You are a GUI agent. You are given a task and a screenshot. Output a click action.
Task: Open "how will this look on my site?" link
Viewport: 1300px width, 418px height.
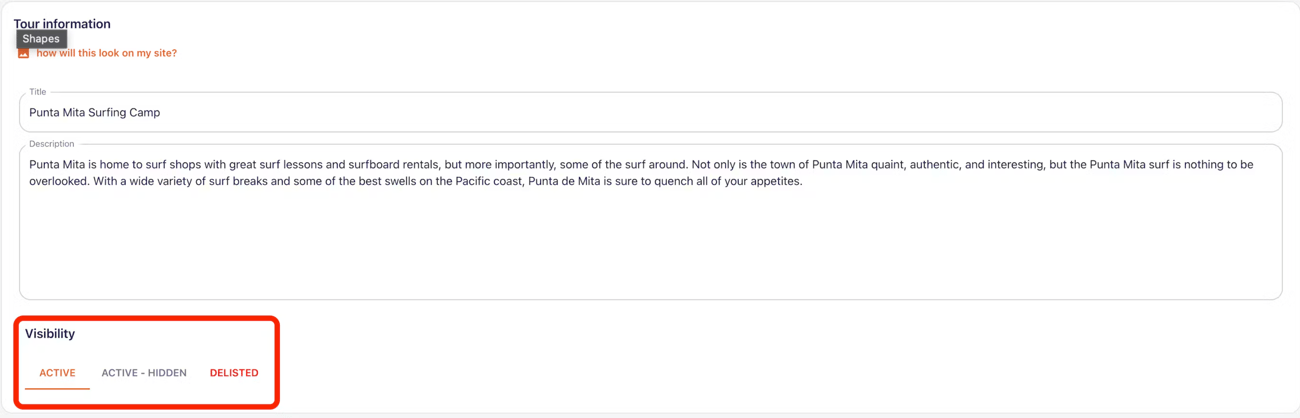click(106, 53)
